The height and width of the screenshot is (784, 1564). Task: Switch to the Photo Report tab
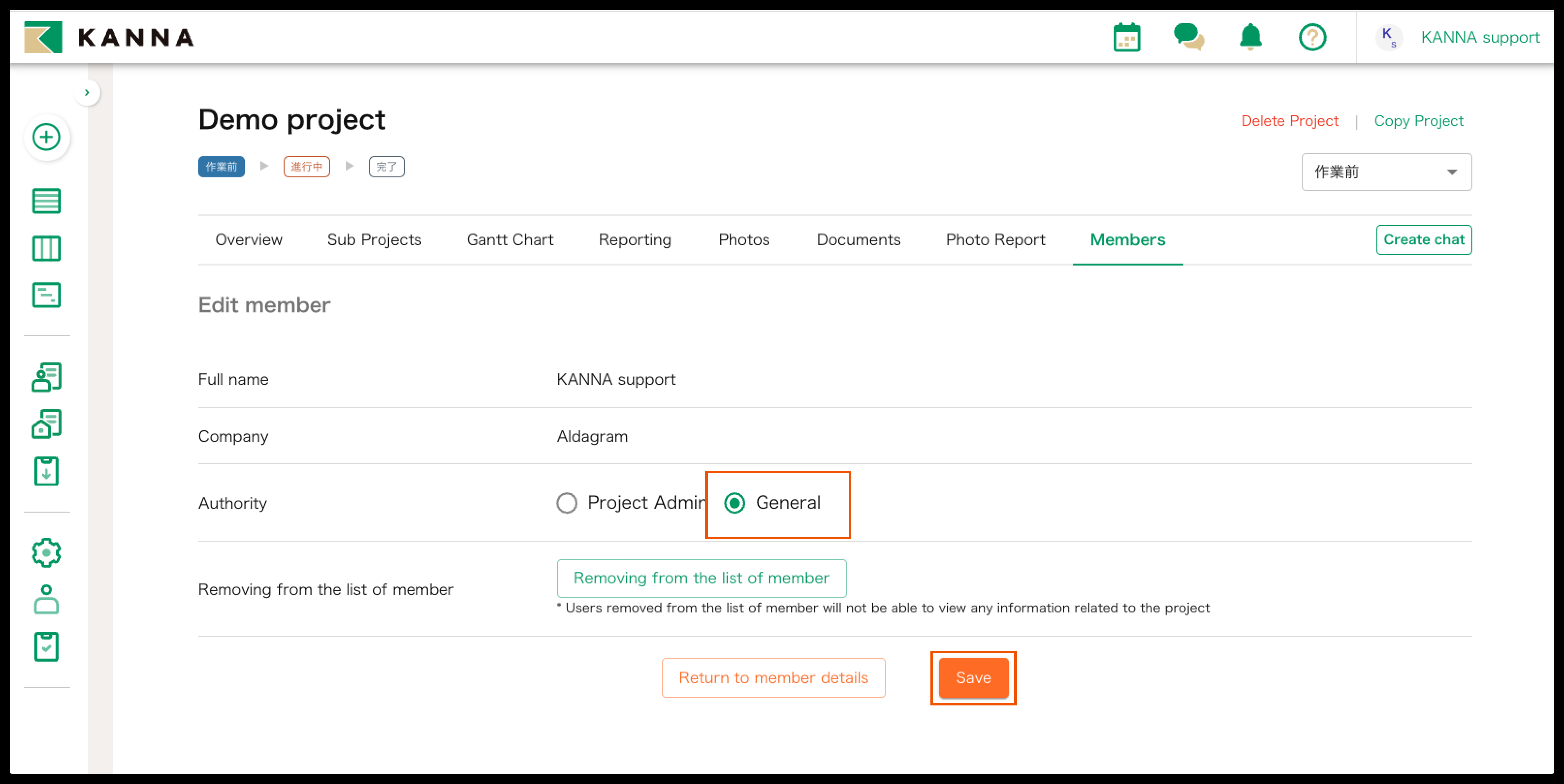[x=995, y=240]
